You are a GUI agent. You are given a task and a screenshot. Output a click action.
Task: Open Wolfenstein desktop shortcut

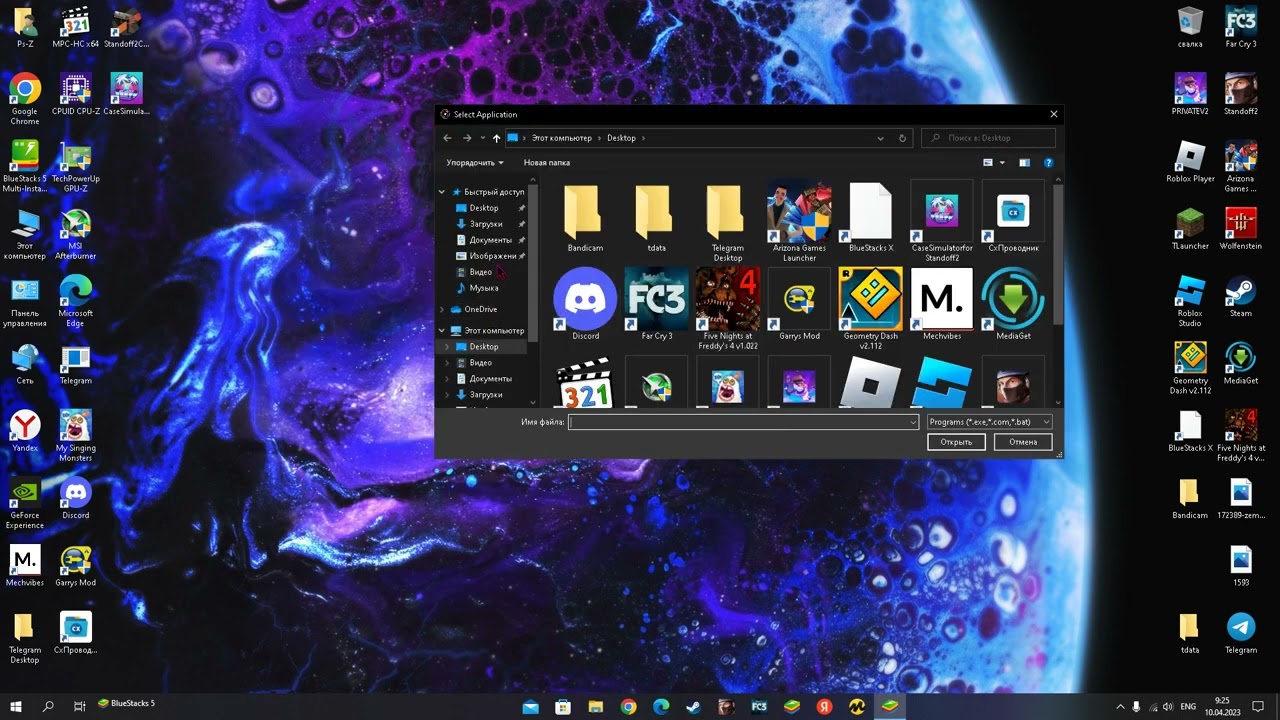tap(1241, 229)
